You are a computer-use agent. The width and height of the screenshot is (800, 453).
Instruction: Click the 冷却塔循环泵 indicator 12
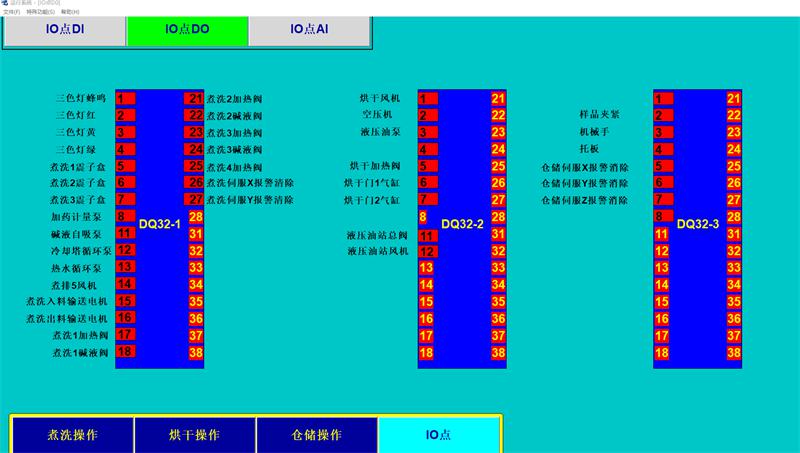(125, 250)
